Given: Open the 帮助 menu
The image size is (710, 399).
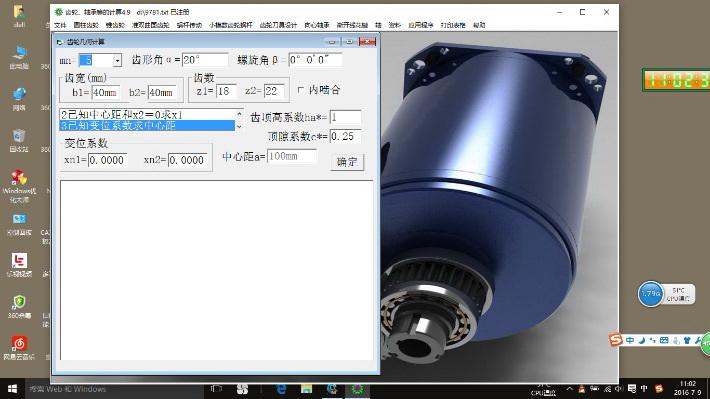Looking at the screenshot, I should (479, 25).
